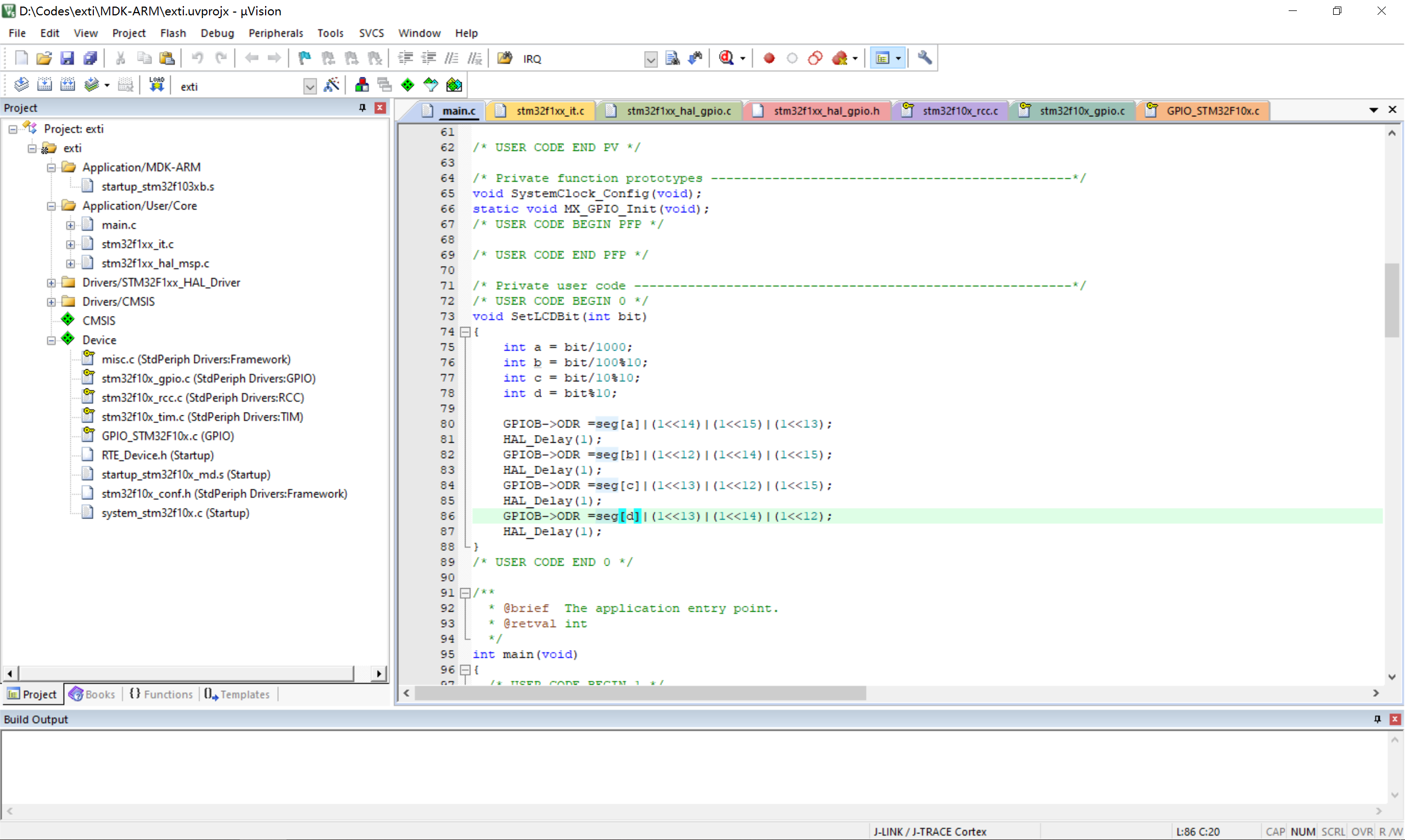The width and height of the screenshot is (1405, 840).
Task: Click the Configuration wrench icon
Action: [x=924, y=58]
